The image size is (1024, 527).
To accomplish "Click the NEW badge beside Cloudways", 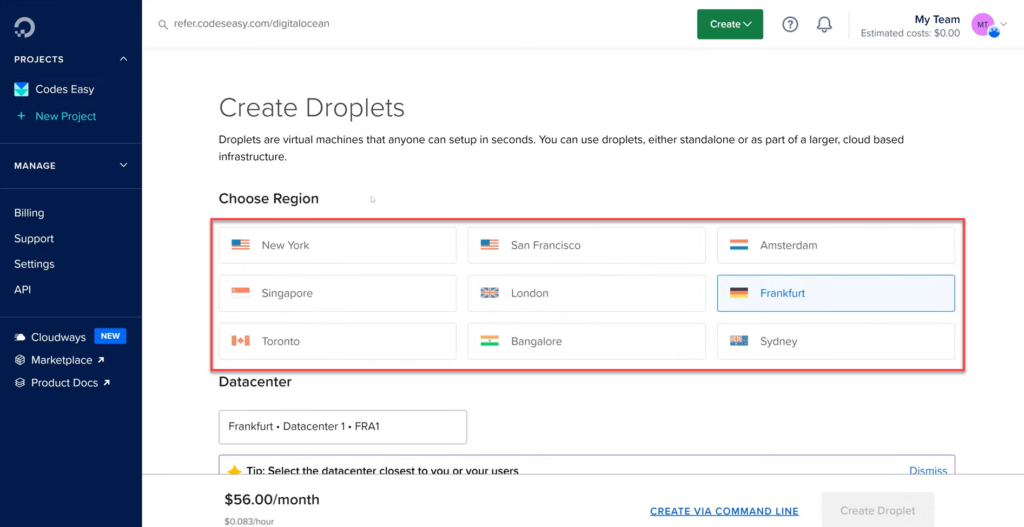I will [x=110, y=336].
